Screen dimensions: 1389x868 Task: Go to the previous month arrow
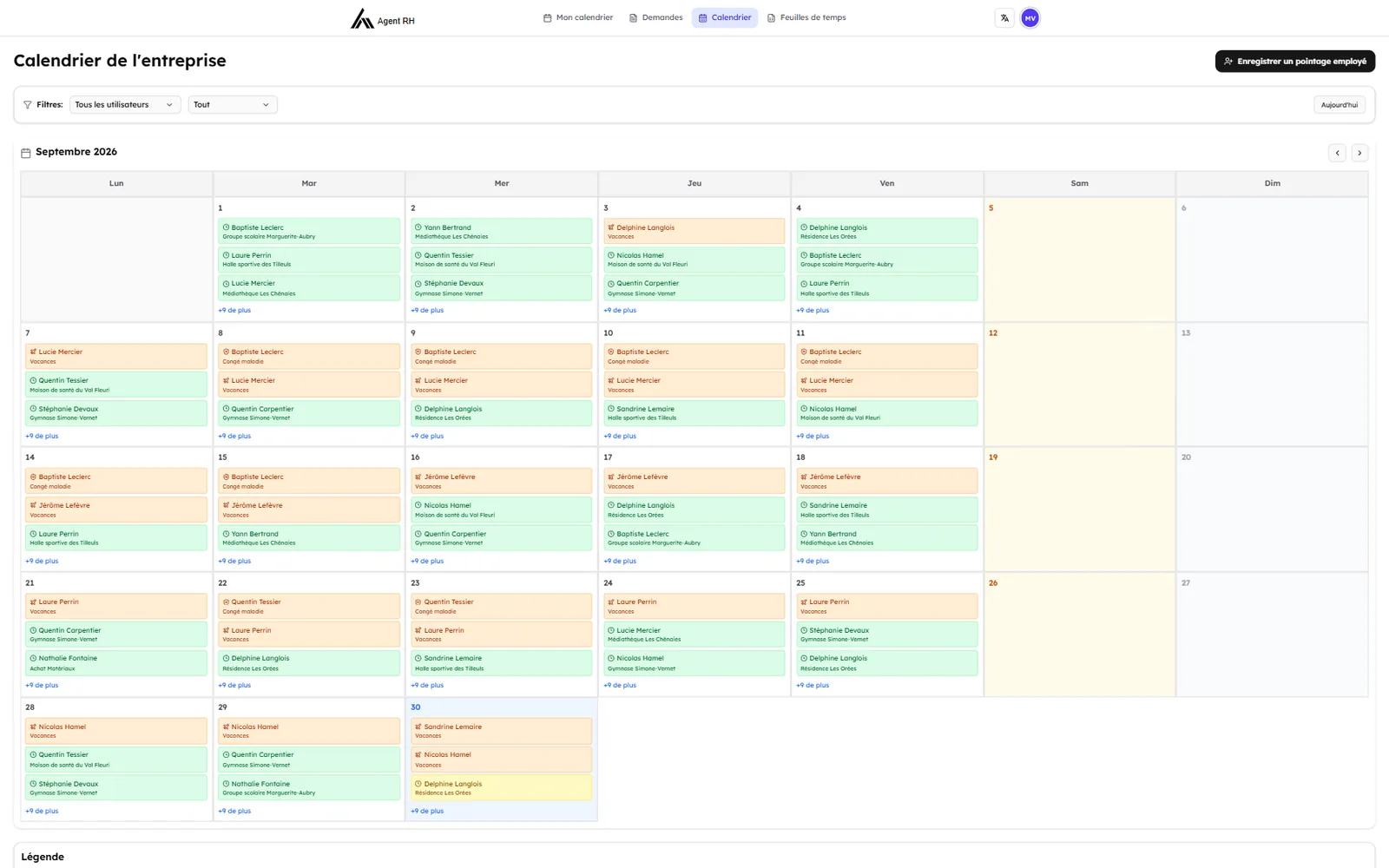tap(1338, 153)
